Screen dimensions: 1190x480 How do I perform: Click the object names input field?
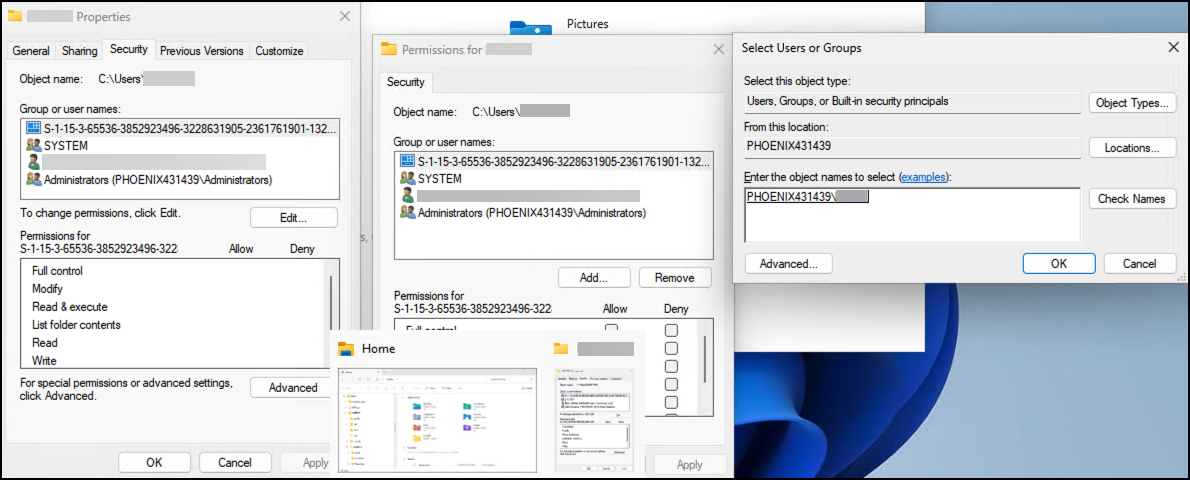tap(912, 215)
